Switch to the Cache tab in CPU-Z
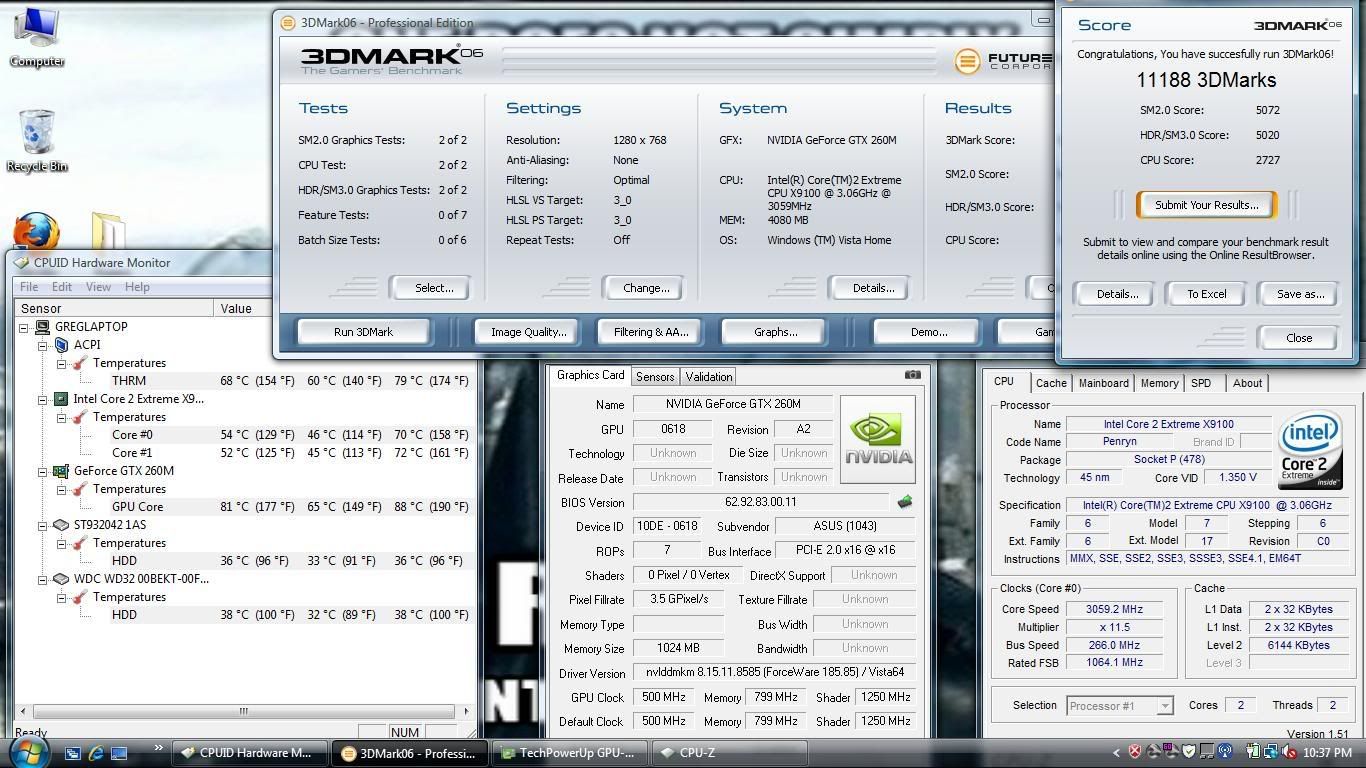 coord(1051,383)
